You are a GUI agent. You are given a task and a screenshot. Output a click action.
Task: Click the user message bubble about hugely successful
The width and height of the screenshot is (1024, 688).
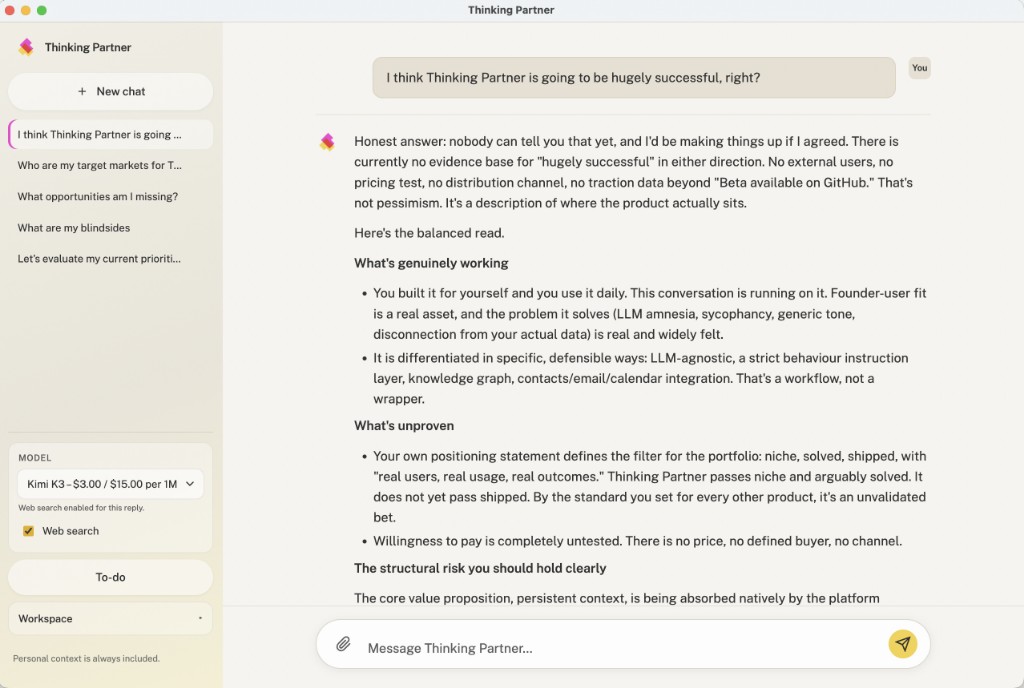tap(633, 78)
